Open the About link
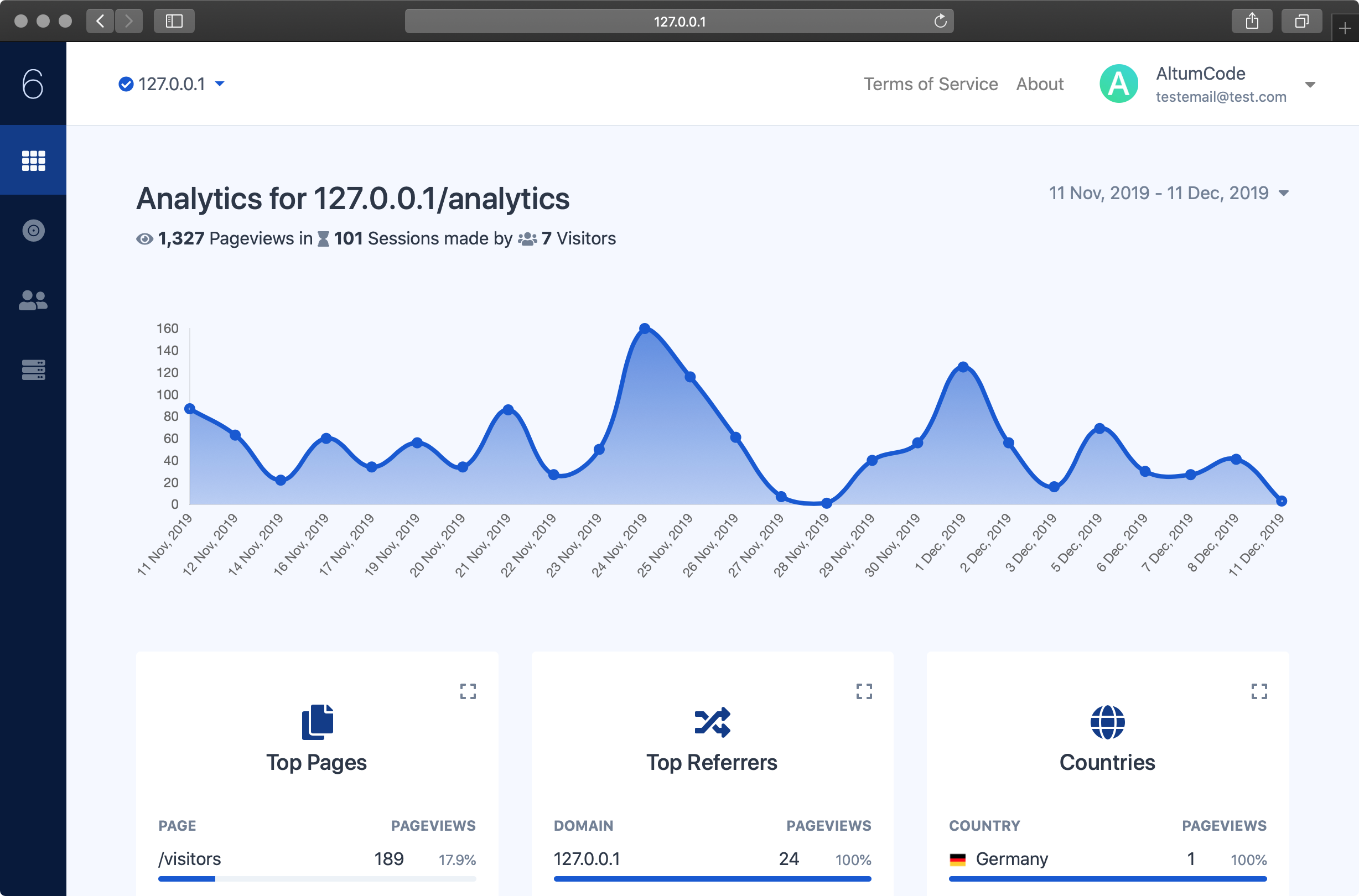The width and height of the screenshot is (1359, 896). click(1039, 84)
